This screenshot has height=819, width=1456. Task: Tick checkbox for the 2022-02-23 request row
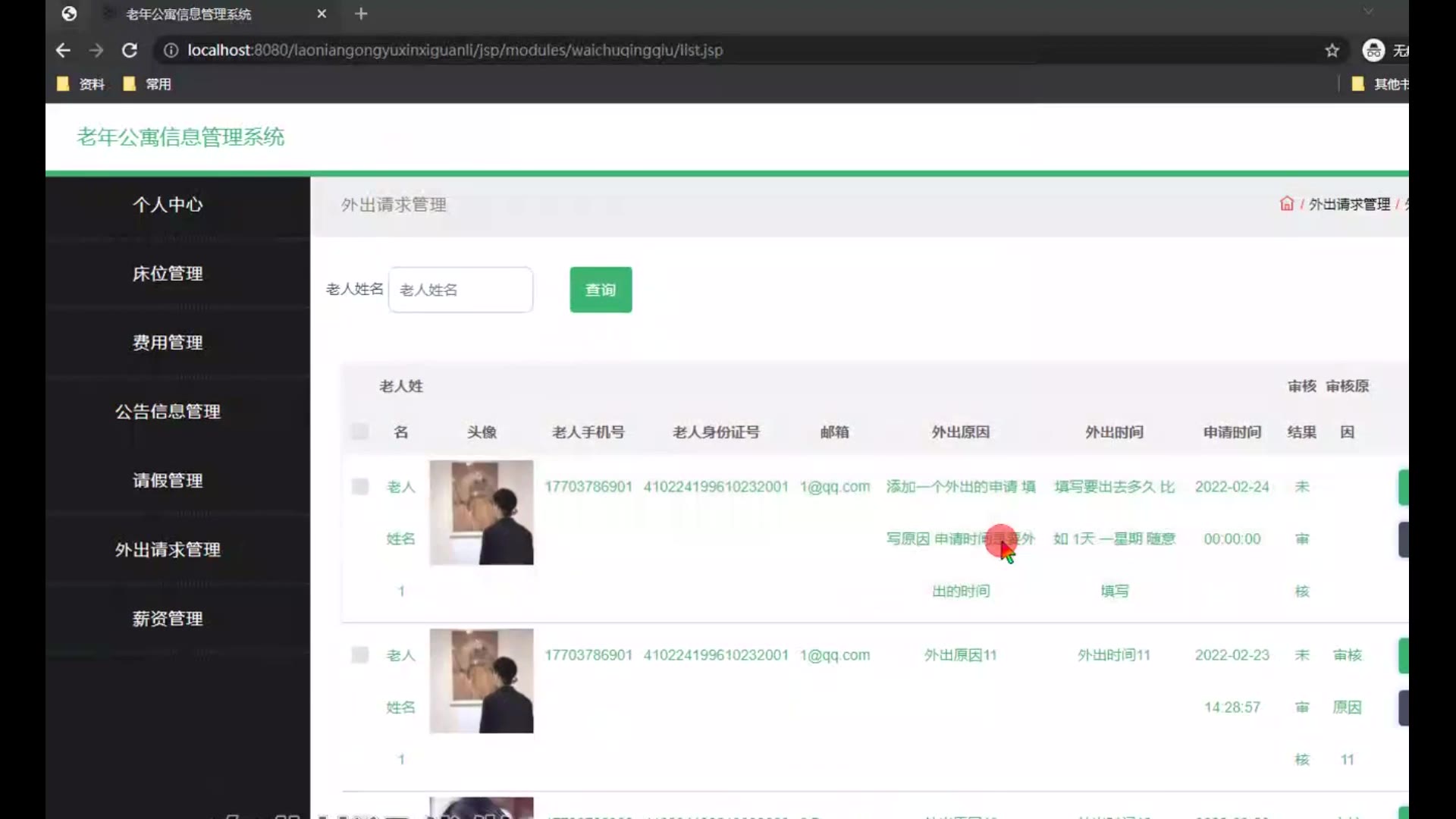click(x=360, y=654)
